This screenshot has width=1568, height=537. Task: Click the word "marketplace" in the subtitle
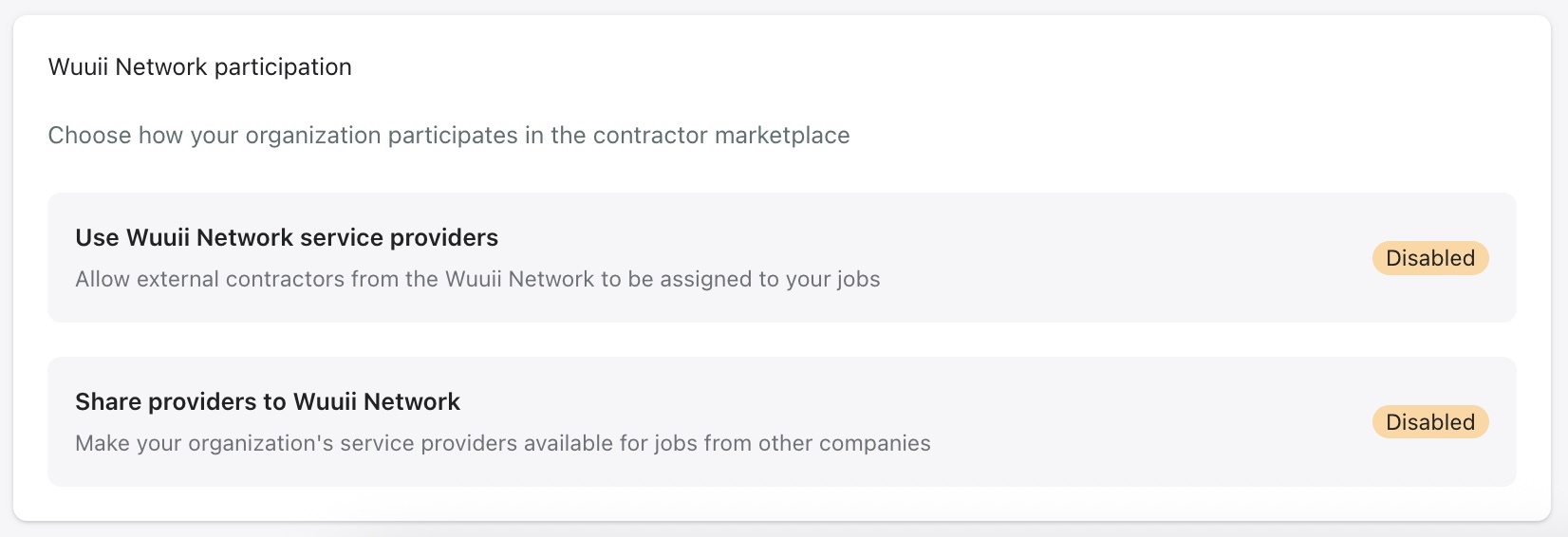pyautogui.click(x=782, y=136)
